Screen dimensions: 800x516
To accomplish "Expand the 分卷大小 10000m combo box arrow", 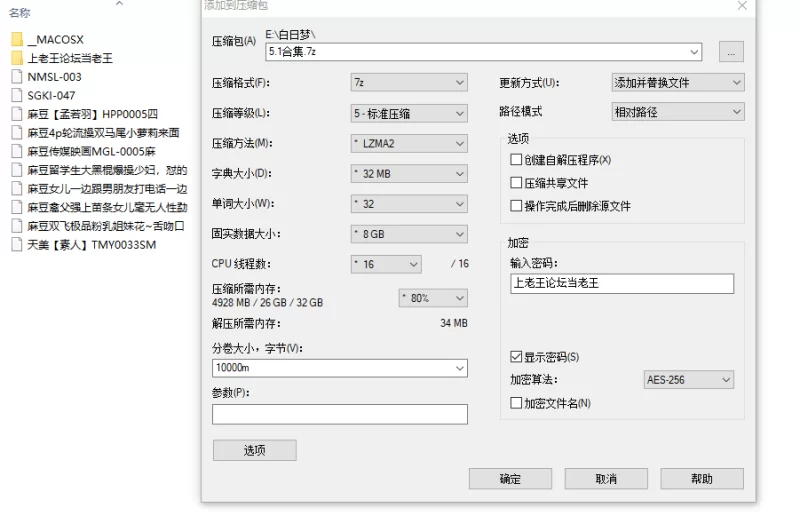I will tap(460, 368).
